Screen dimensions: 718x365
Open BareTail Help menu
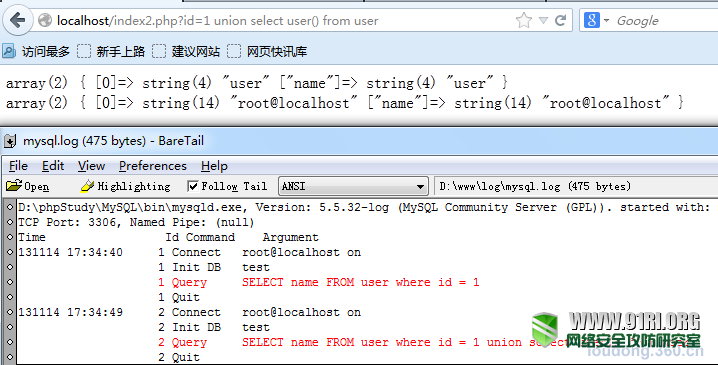214,166
